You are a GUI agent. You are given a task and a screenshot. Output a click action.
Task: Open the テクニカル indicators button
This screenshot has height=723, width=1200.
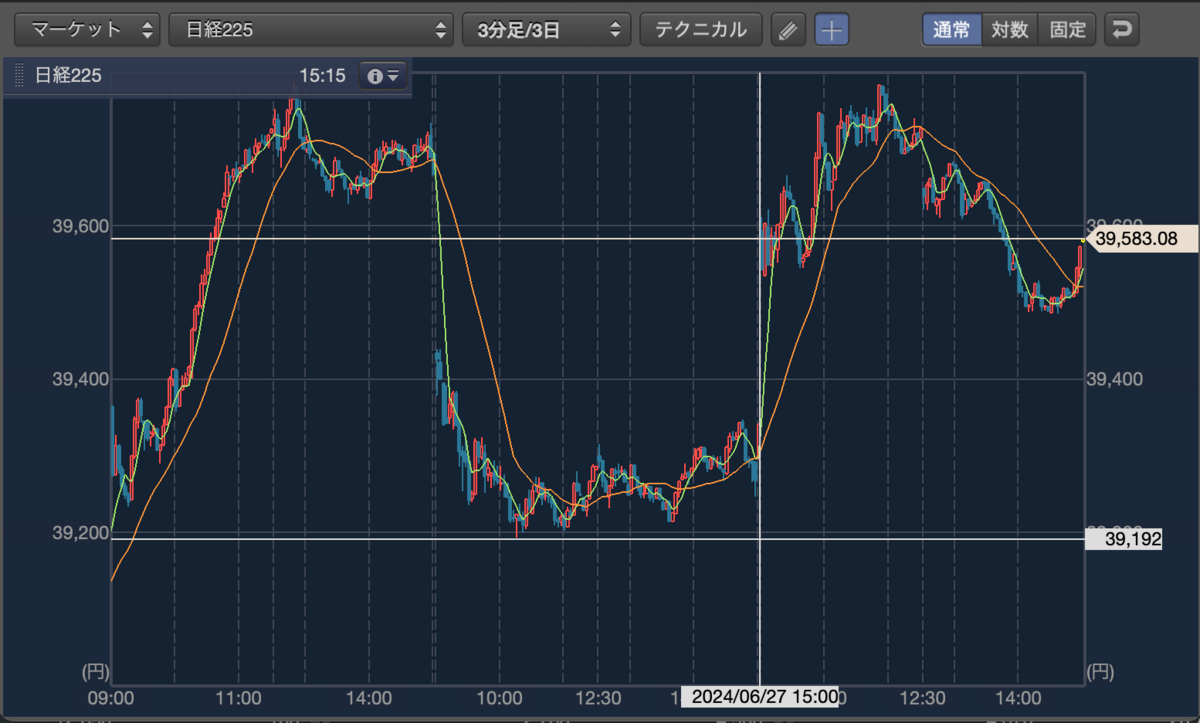coord(701,29)
